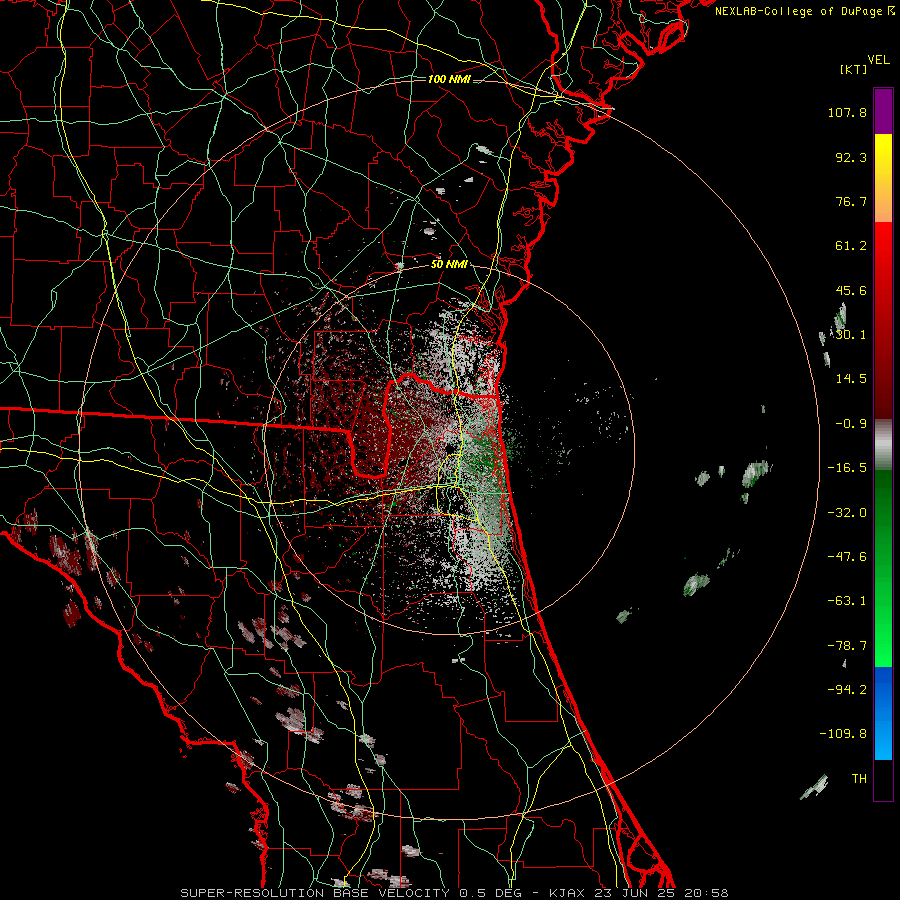Click the 107.8 velocity scale value
The height and width of the screenshot is (900, 900).
[x=847, y=112]
